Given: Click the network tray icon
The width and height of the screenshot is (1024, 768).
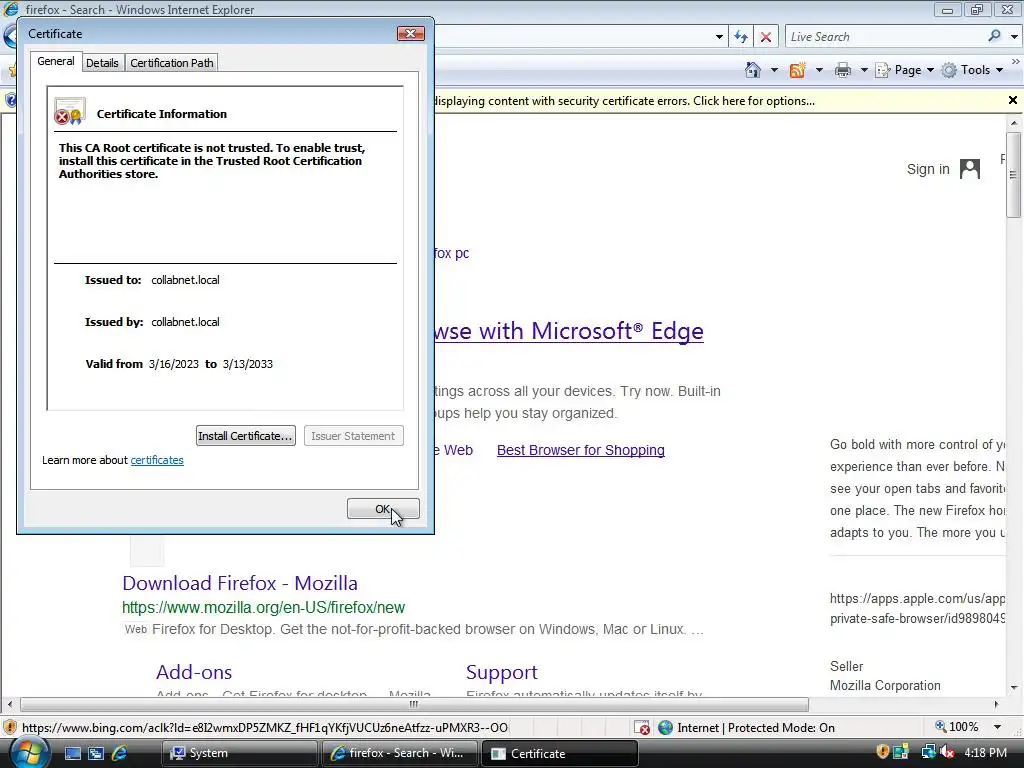Looking at the screenshot, I should click(928, 752).
